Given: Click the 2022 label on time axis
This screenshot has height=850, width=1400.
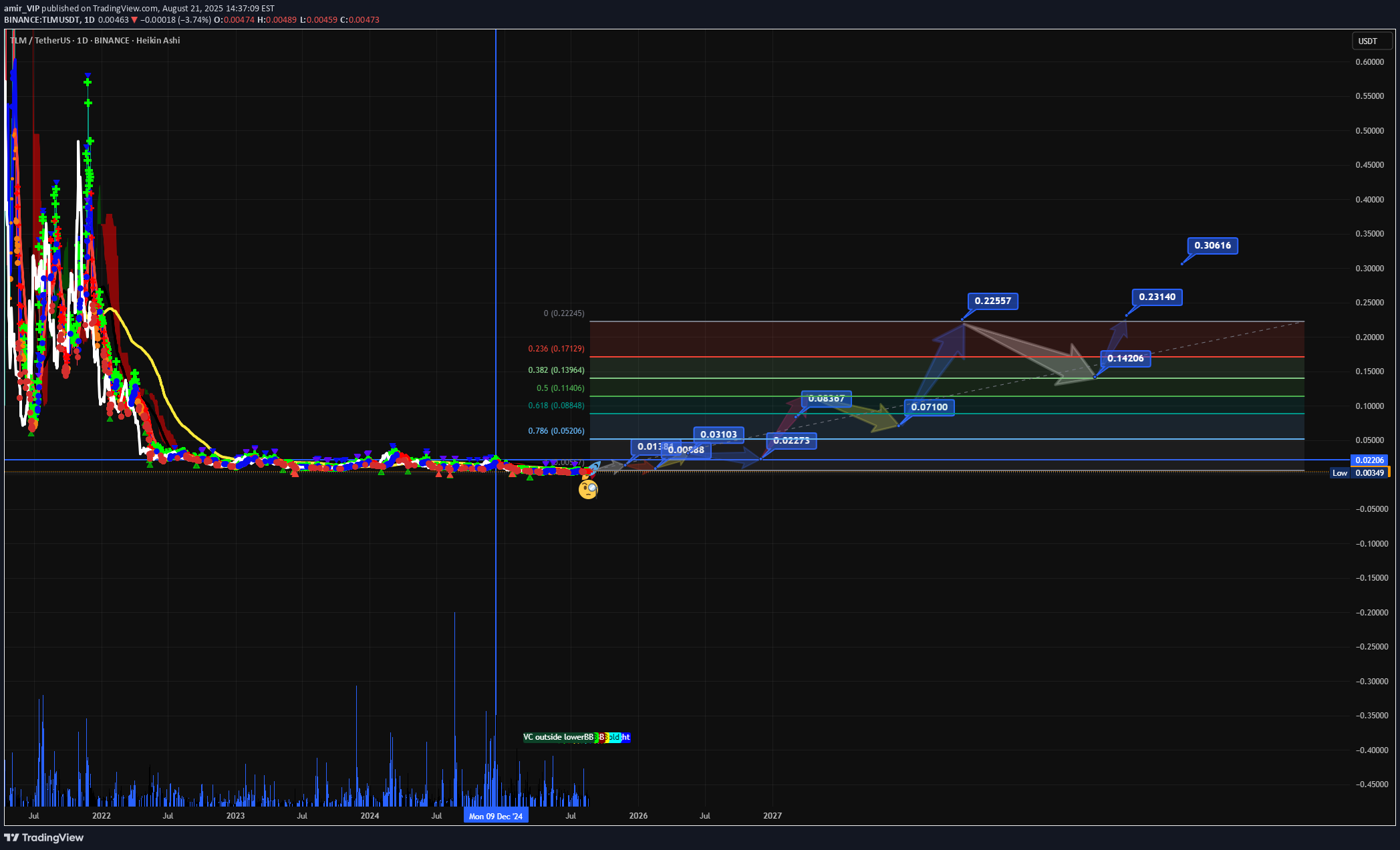Looking at the screenshot, I should tap(102, 815).
